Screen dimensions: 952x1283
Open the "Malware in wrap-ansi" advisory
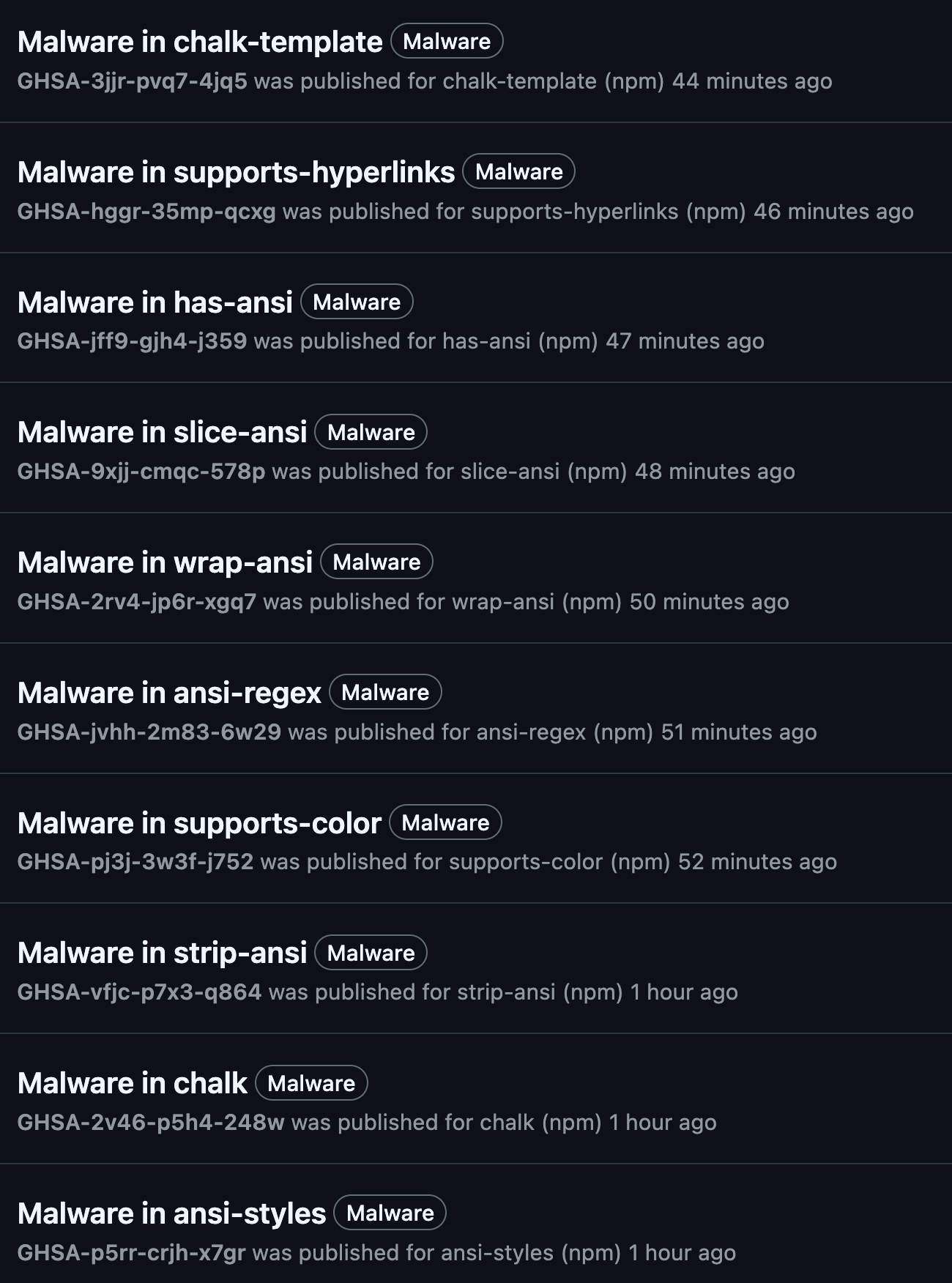pos(166,562)
